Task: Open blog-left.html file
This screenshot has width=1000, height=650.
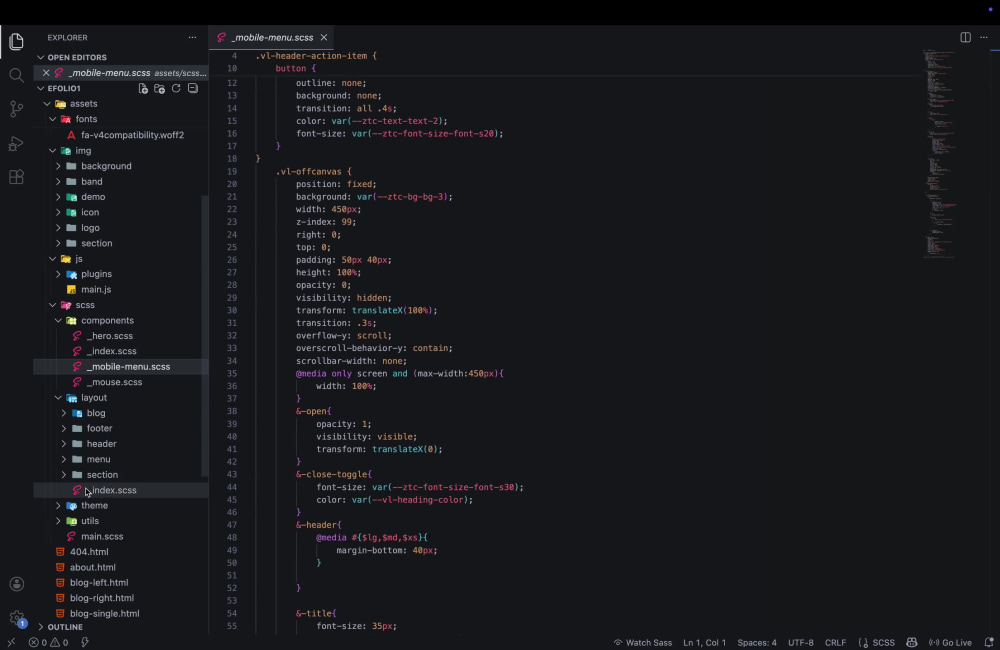Action: pos(99,582)
